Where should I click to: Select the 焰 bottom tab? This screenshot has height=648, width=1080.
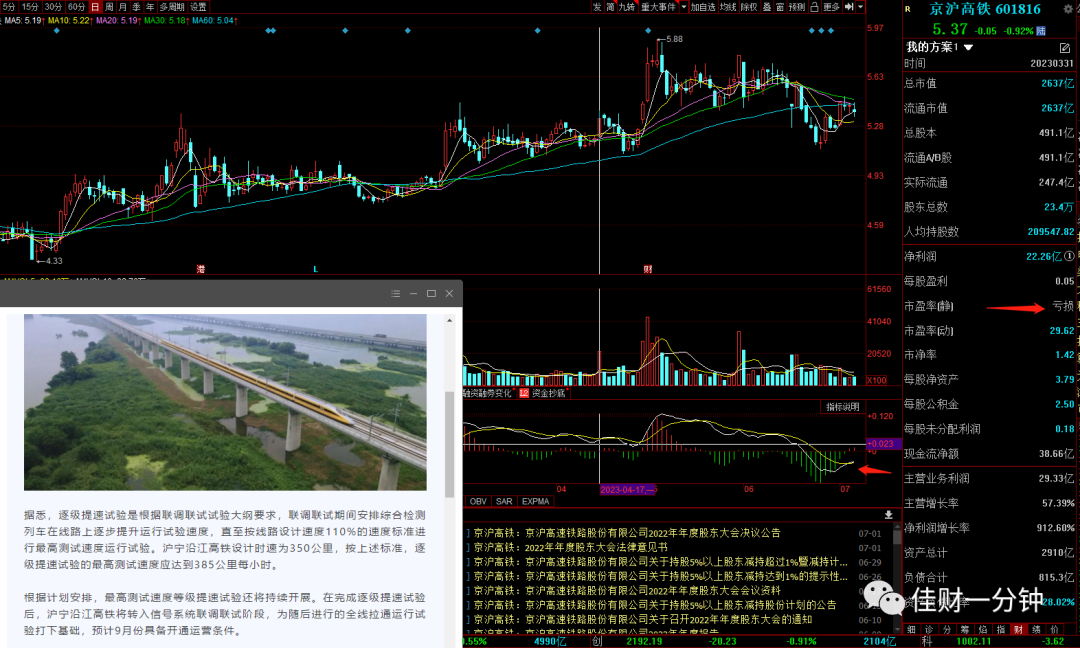[x=983, y=629]
